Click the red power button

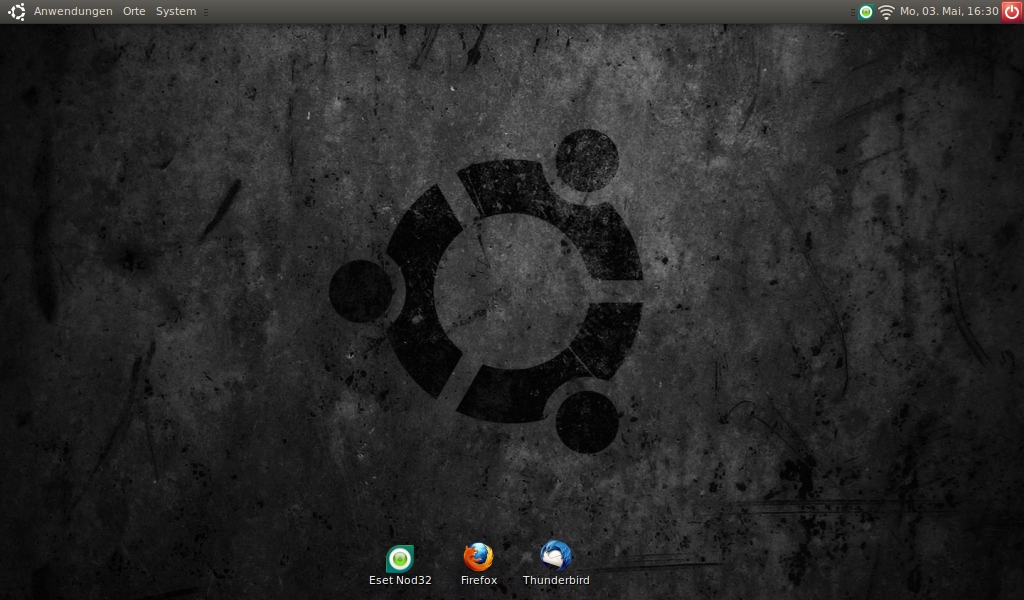pyautogui.click(x=1012, y=12)
